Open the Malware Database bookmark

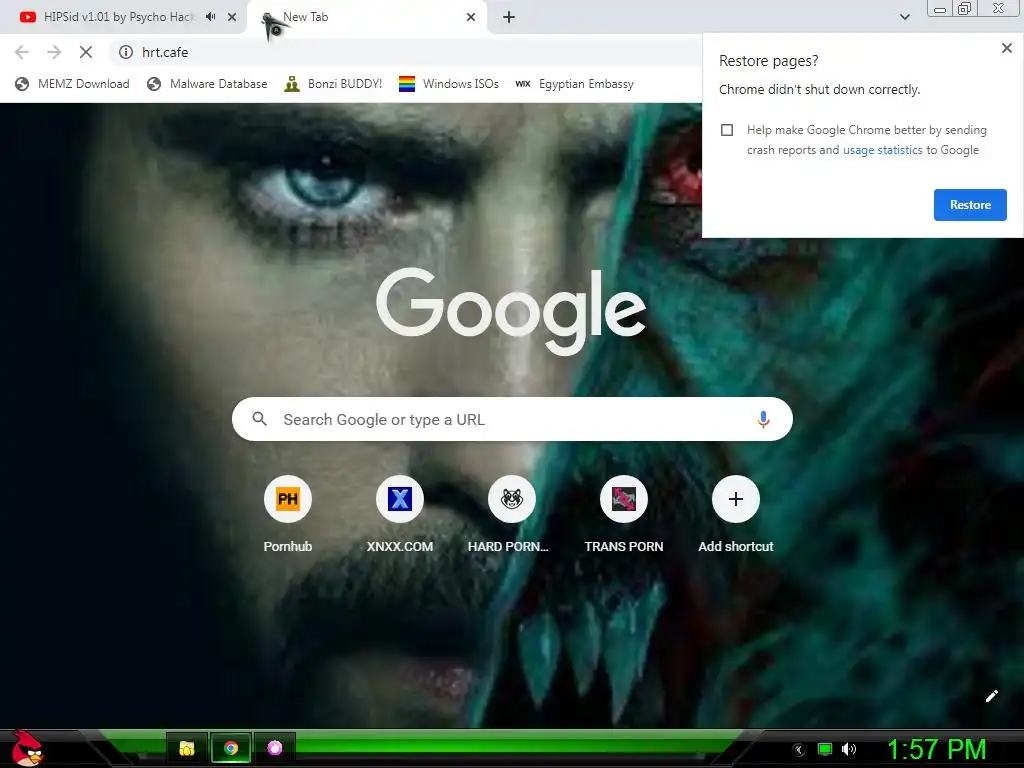[x=207, y=84]
